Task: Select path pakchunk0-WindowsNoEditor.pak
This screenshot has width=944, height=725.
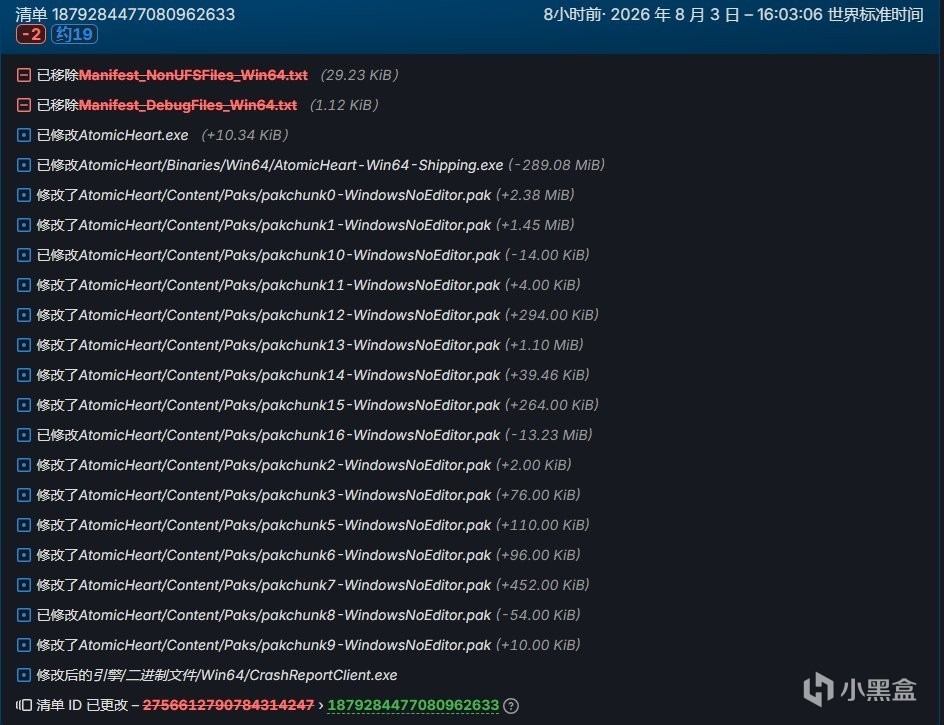Action: tap(285, 195)
